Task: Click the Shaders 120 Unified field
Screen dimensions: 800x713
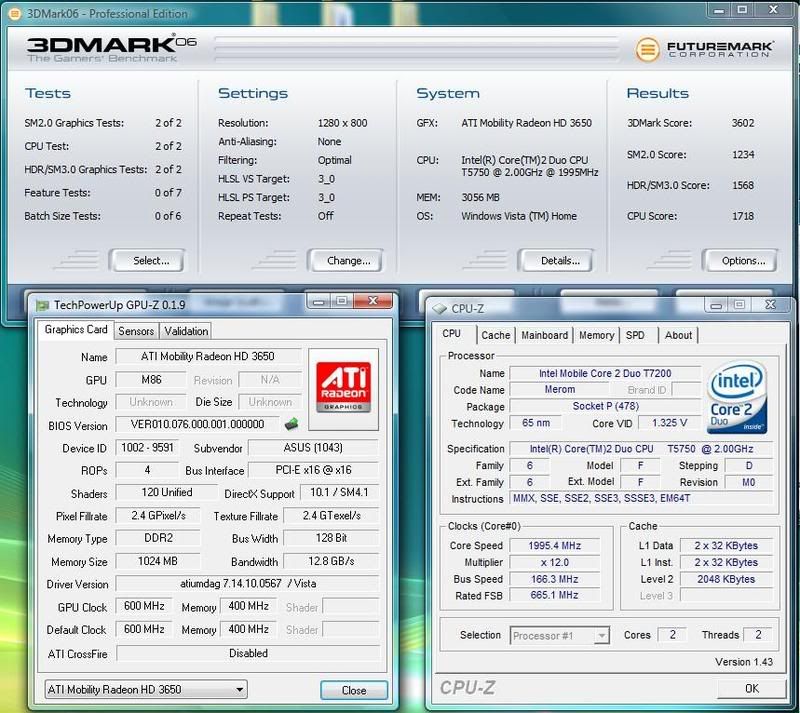Action: [167, 492]
